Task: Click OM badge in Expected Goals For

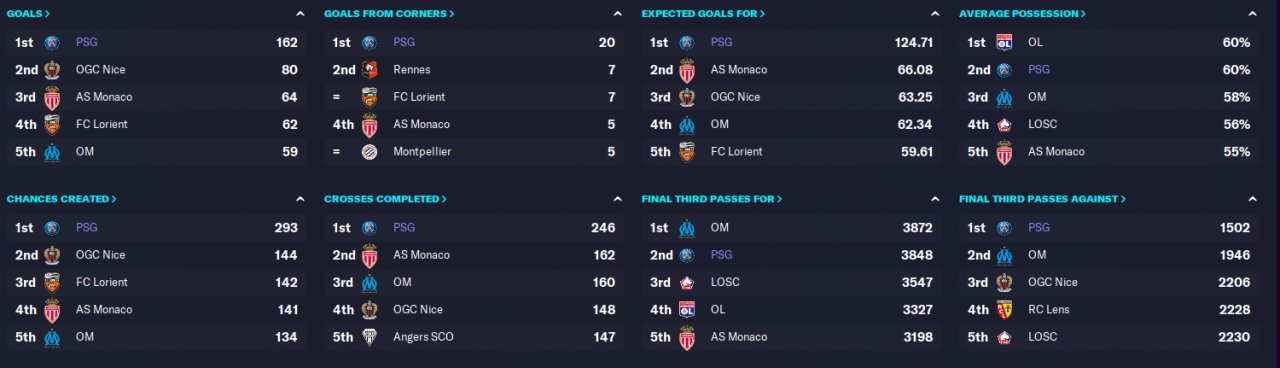Action: [x=687, y=125]
